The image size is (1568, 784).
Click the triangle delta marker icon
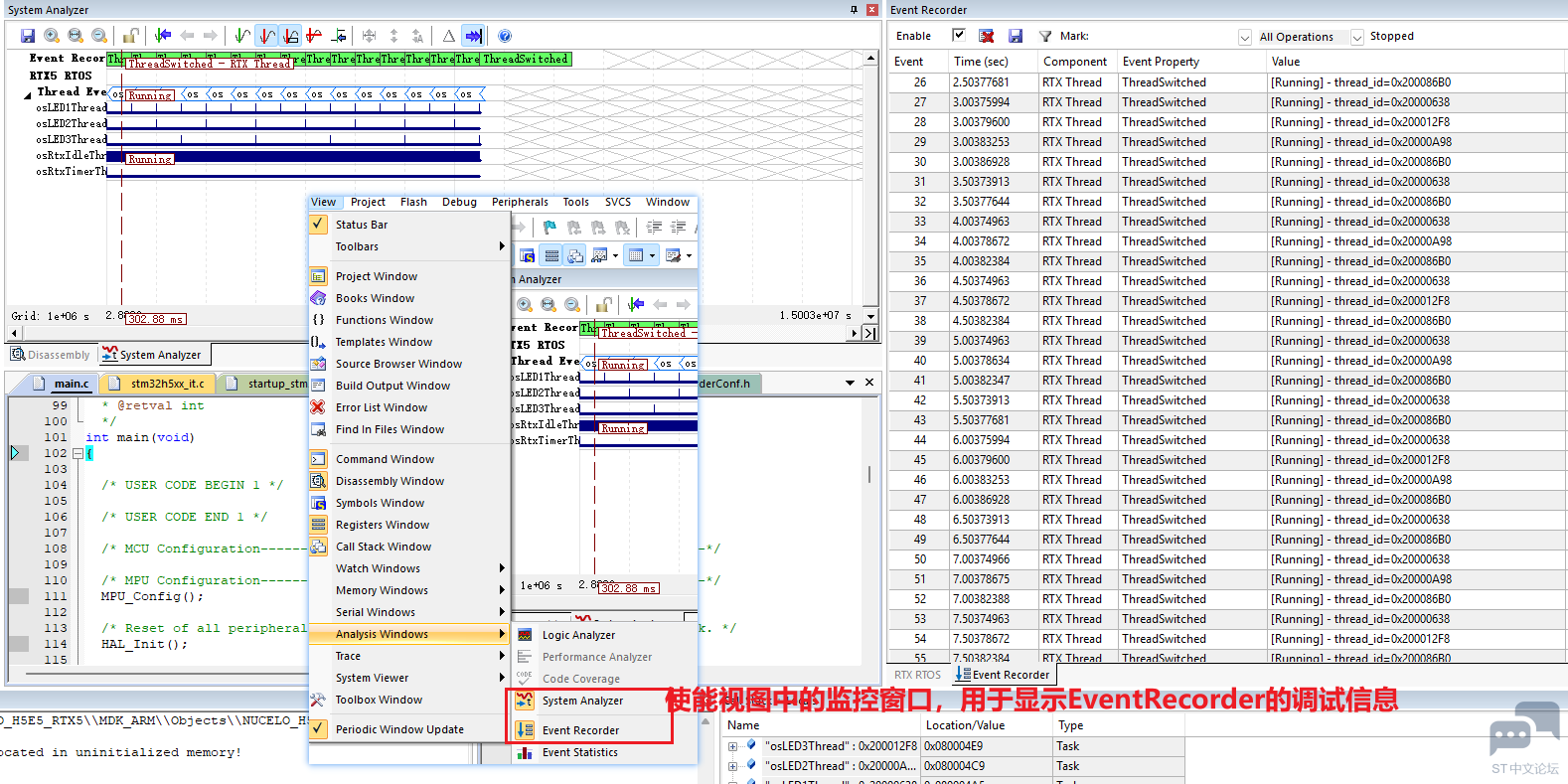[x=449, y=36]
